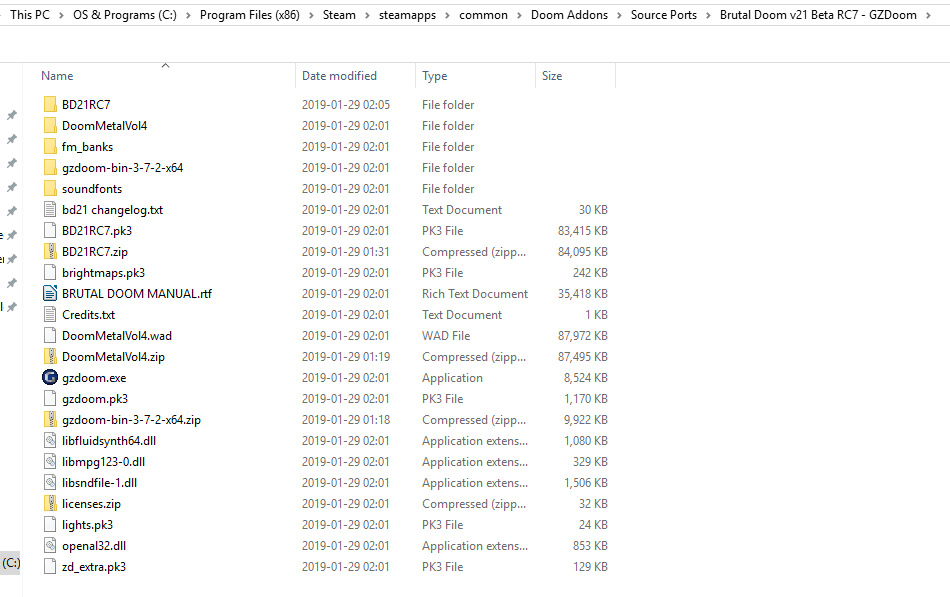
Task: Go to OS & Programs (C:) breadcrumb
Action: pyautogui.click(x=125, y=15)
